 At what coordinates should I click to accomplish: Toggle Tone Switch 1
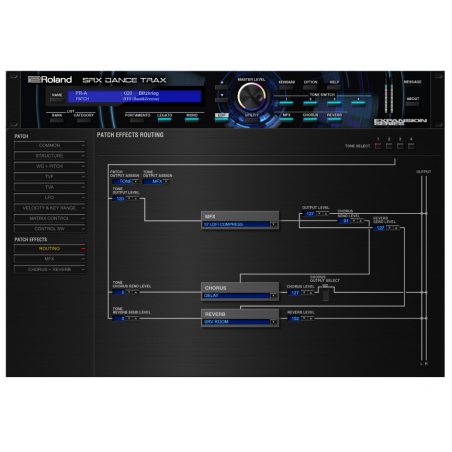[x=286, y=103]
